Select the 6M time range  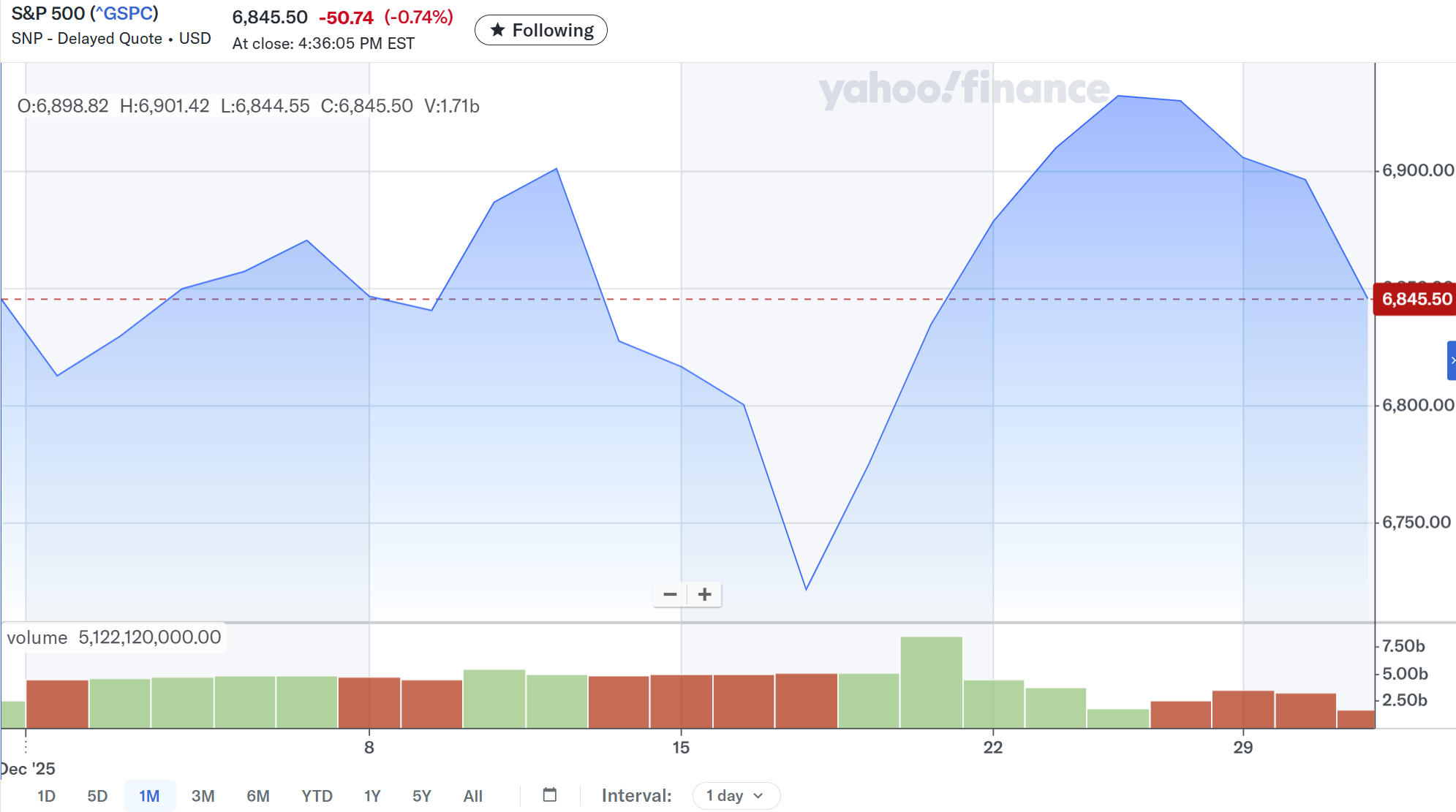[257, 796]
